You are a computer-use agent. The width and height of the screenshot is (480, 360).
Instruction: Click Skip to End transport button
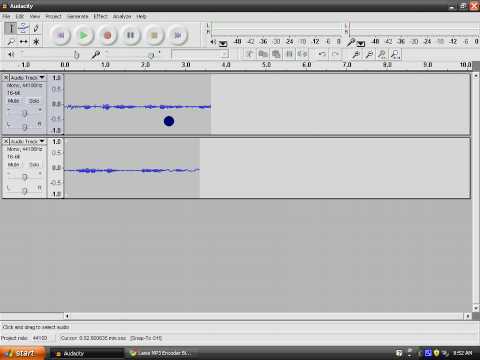(x=178, y=35)
